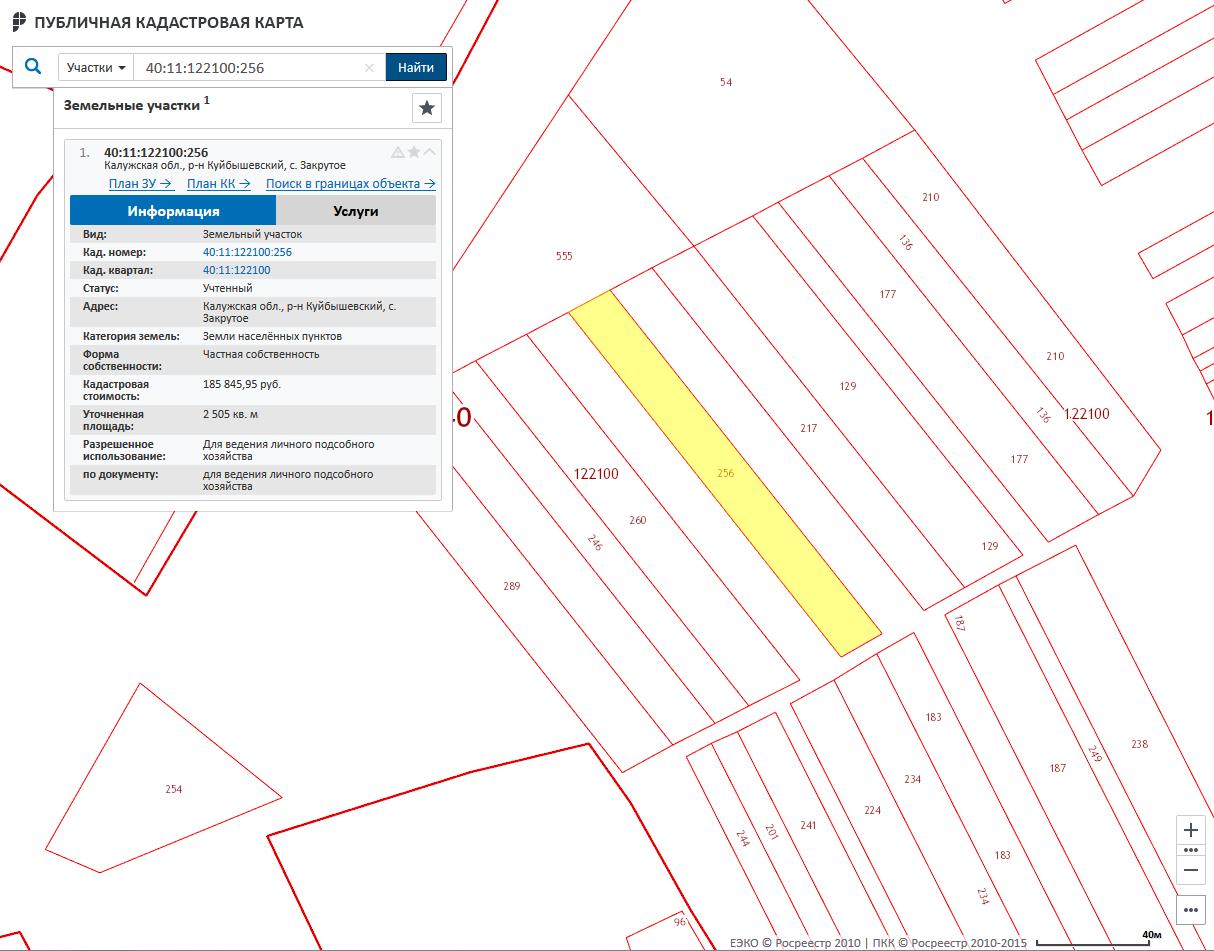Open the План КК link
1214x951 pixels.
[x=219, y=184]
